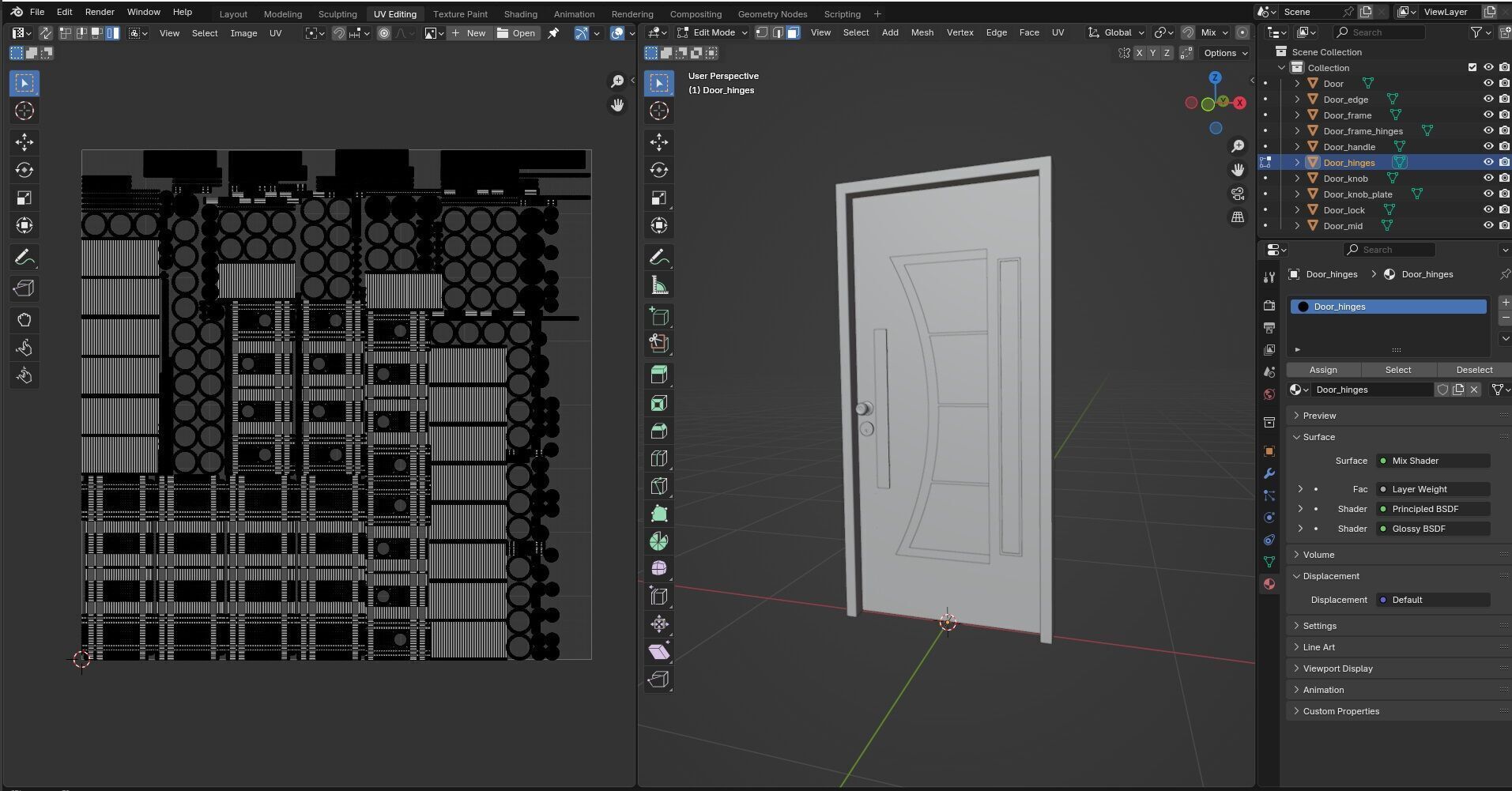Select the Bevel tool
The height and width of the screenshot is (791, 1512).
pyautogui.click(x=659, y=431)
